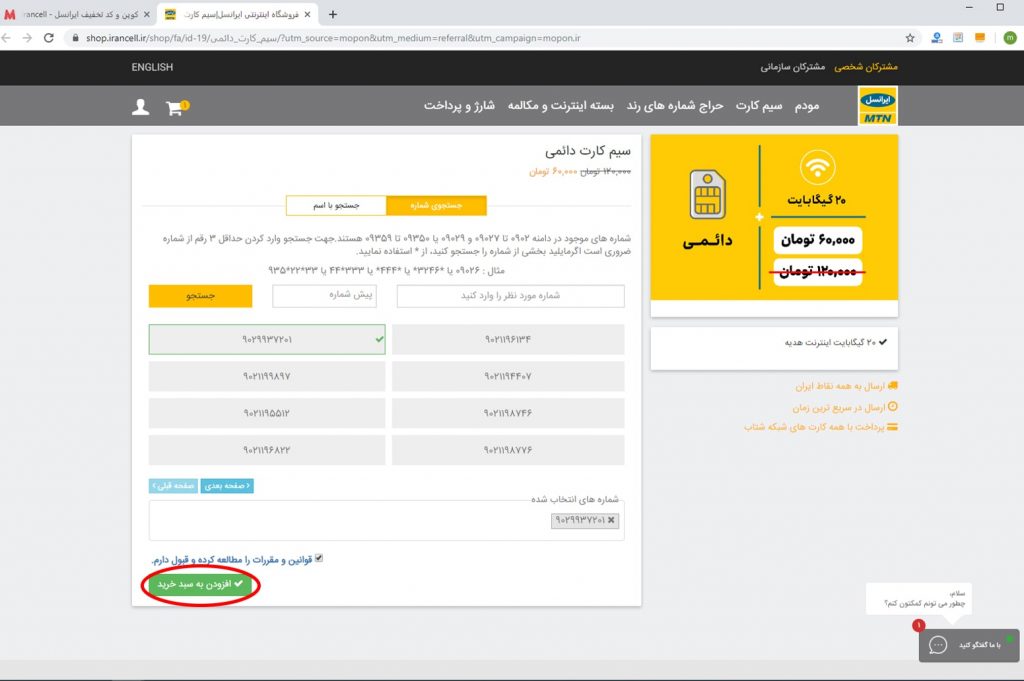Screen dimensions: 1024x681
Task: Click the SIM card image in banner
Action: pos(707,195)
